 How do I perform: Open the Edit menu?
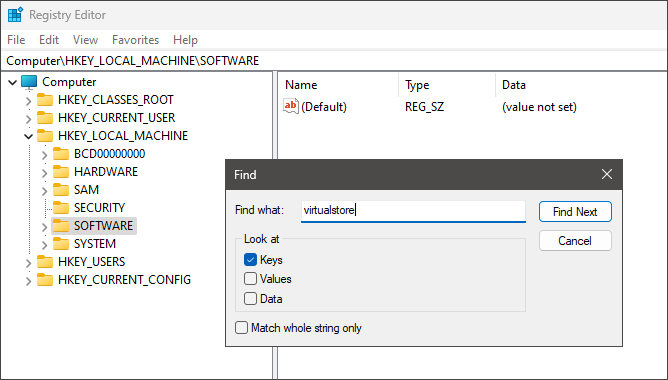click(x=49, y=40)
